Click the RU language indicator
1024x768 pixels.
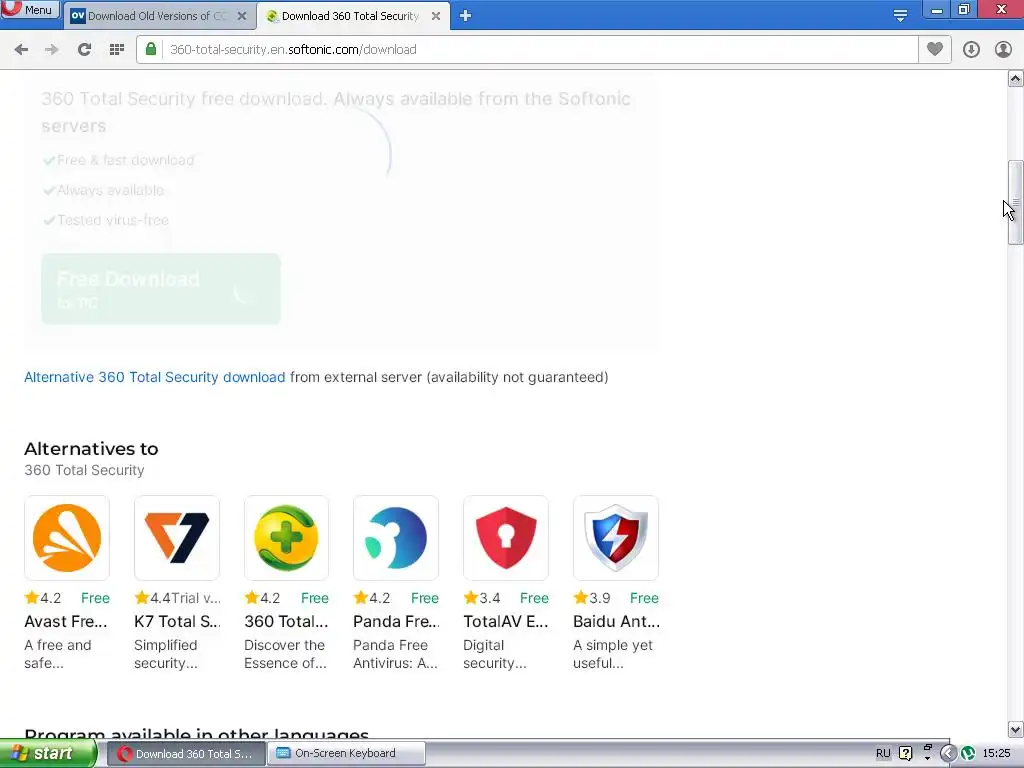click(883, 753)
